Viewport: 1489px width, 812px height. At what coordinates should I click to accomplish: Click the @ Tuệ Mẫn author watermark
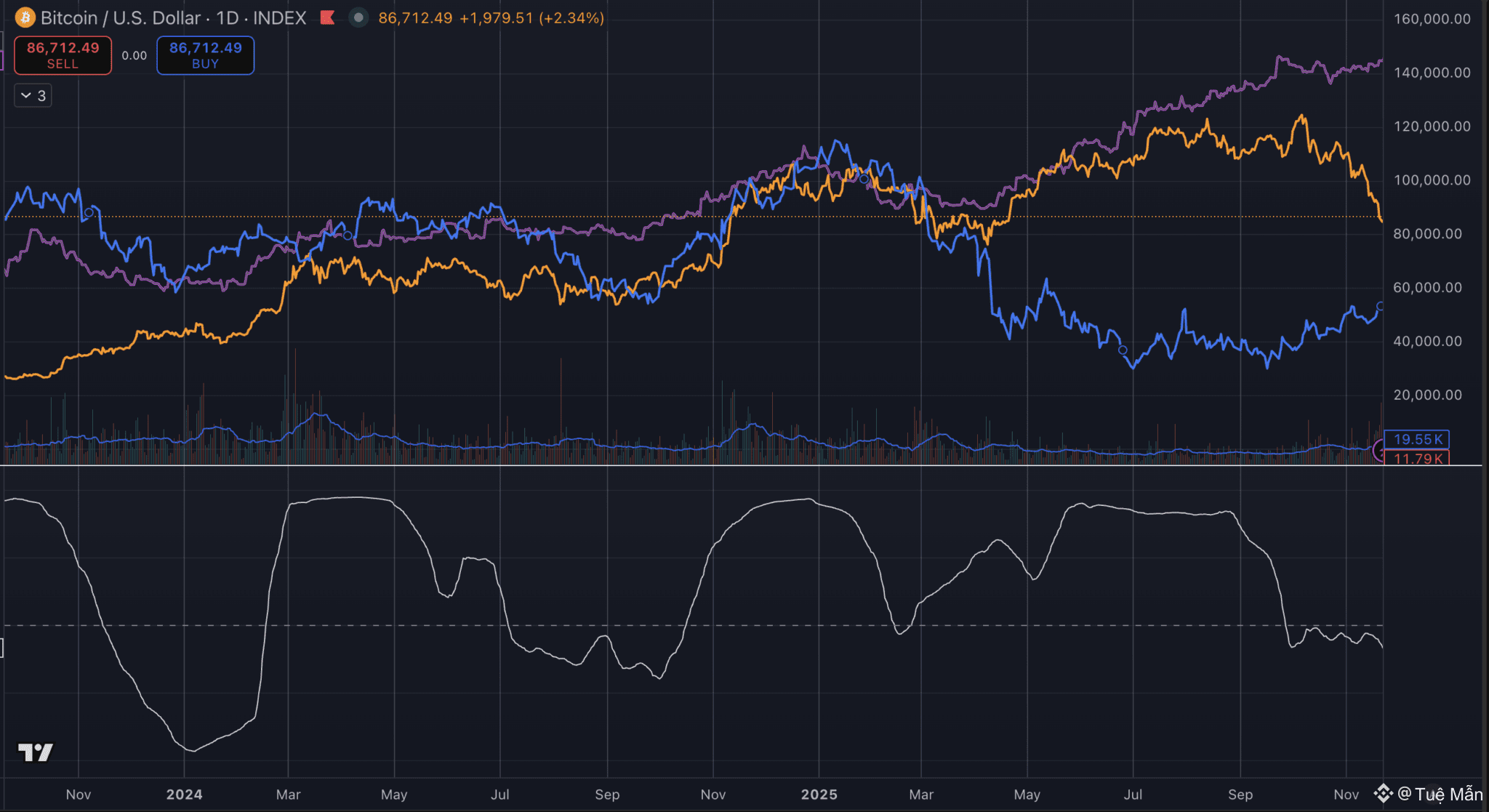(1440, 795)
